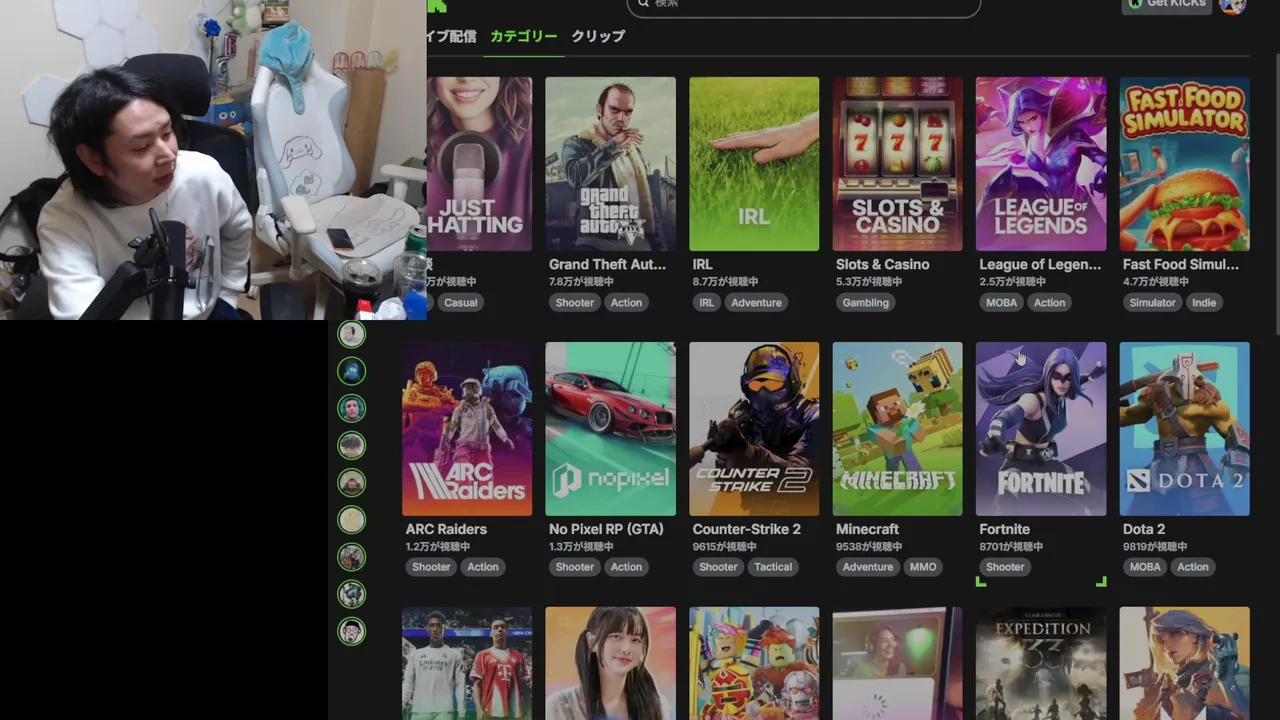The width and height of the screenshot is (1280, 720).
Task: Click the Fortnite title link
Action: tap(1005, 529)
